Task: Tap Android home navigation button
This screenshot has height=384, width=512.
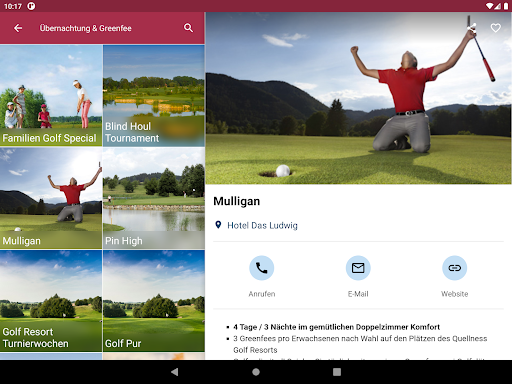Action: coord(256,372)
